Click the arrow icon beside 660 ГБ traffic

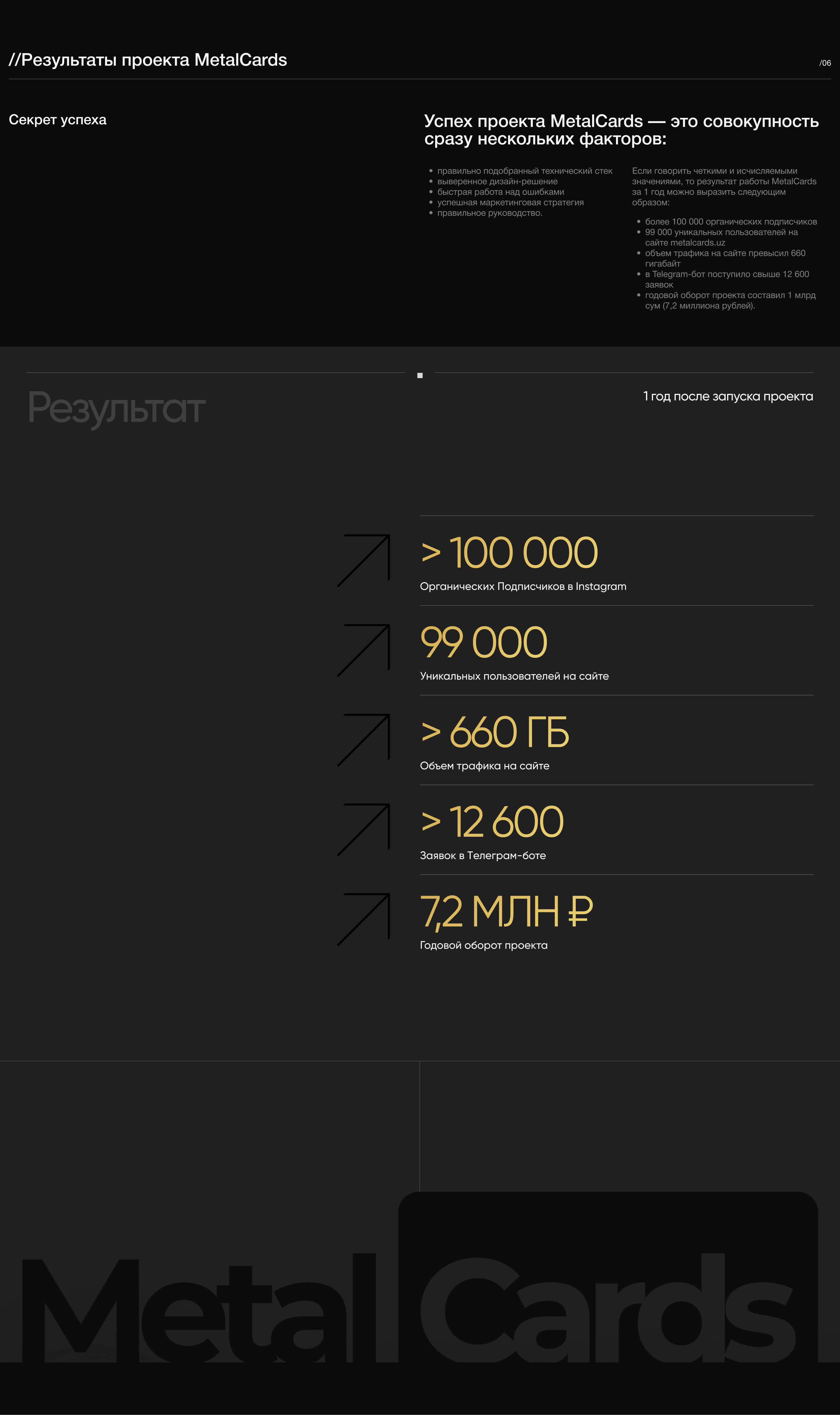click(363, 740)
